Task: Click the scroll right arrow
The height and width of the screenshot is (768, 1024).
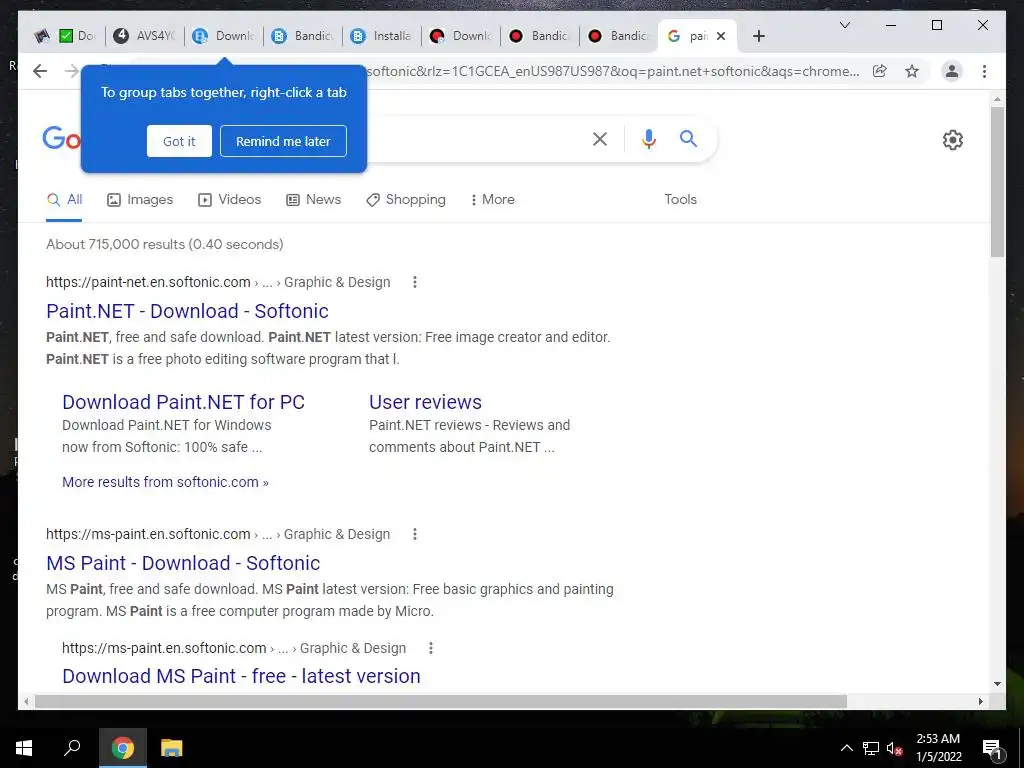Action: coord(980,701)
